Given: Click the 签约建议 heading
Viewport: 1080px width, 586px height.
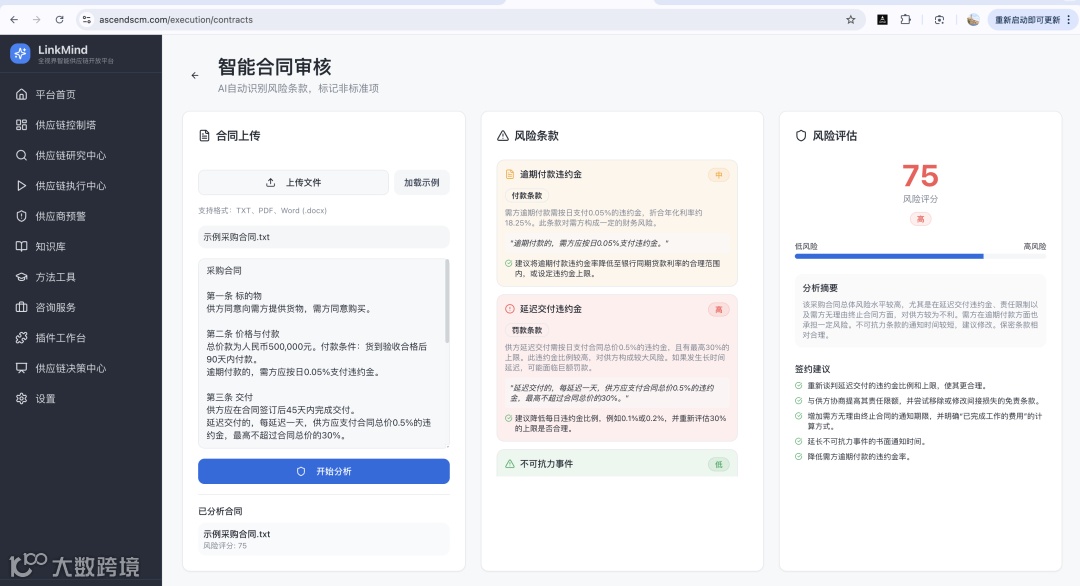Looking at the screenshot, I should coord(812,369).
